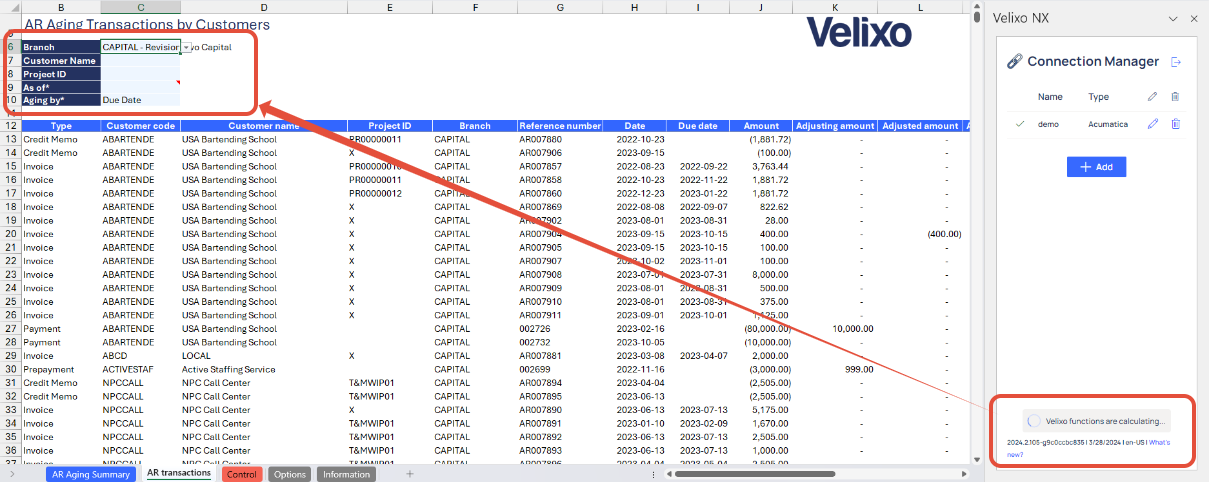
Task: Select the Branch value cell CAPITAL - Revision
Action: [x=140, y=47]
